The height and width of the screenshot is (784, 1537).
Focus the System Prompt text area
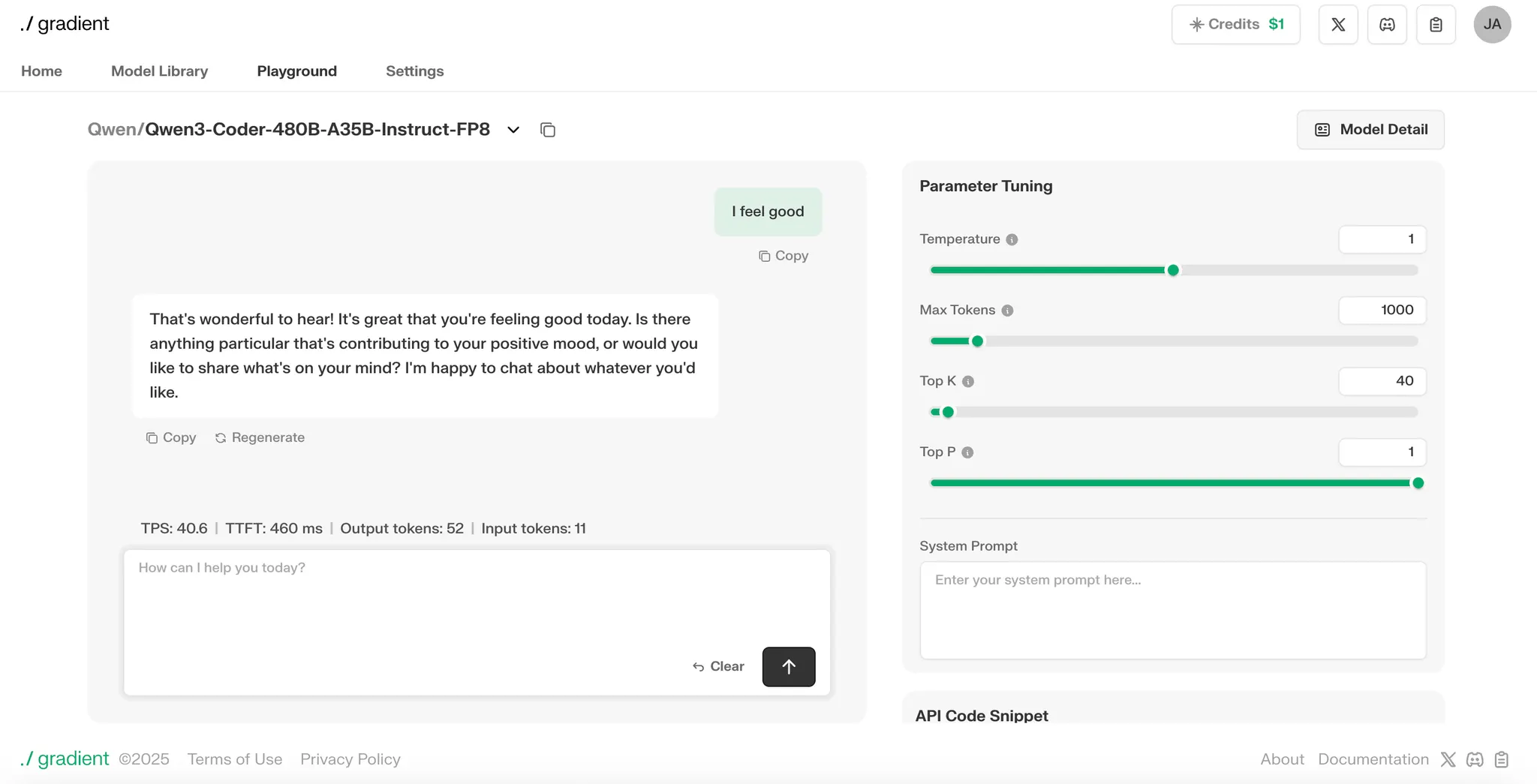[x=1172, y=610]
